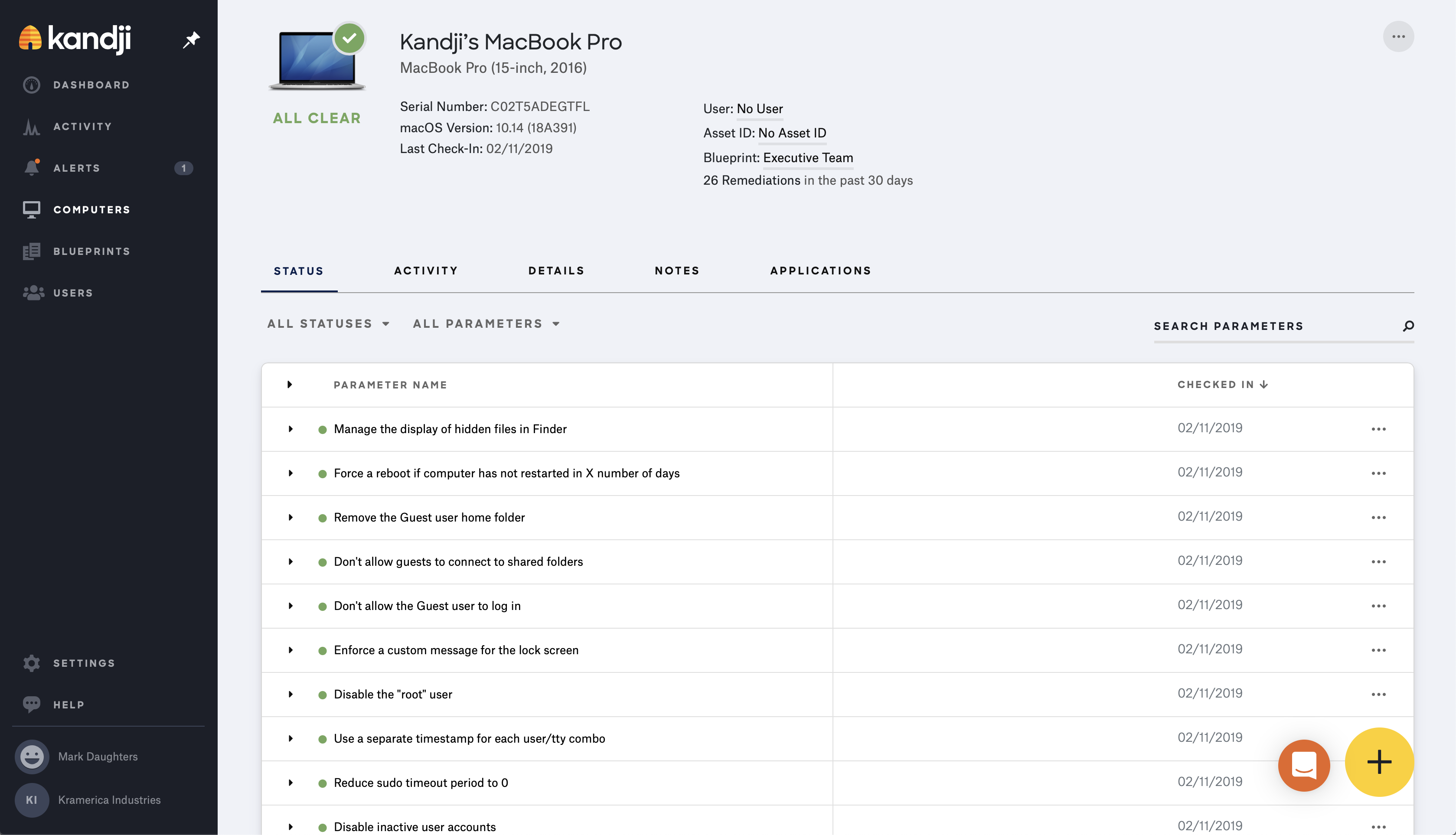Open the computer's top-right ellipsis menu
Screen dimensions: 1456x835
(x=1398, y=37)
